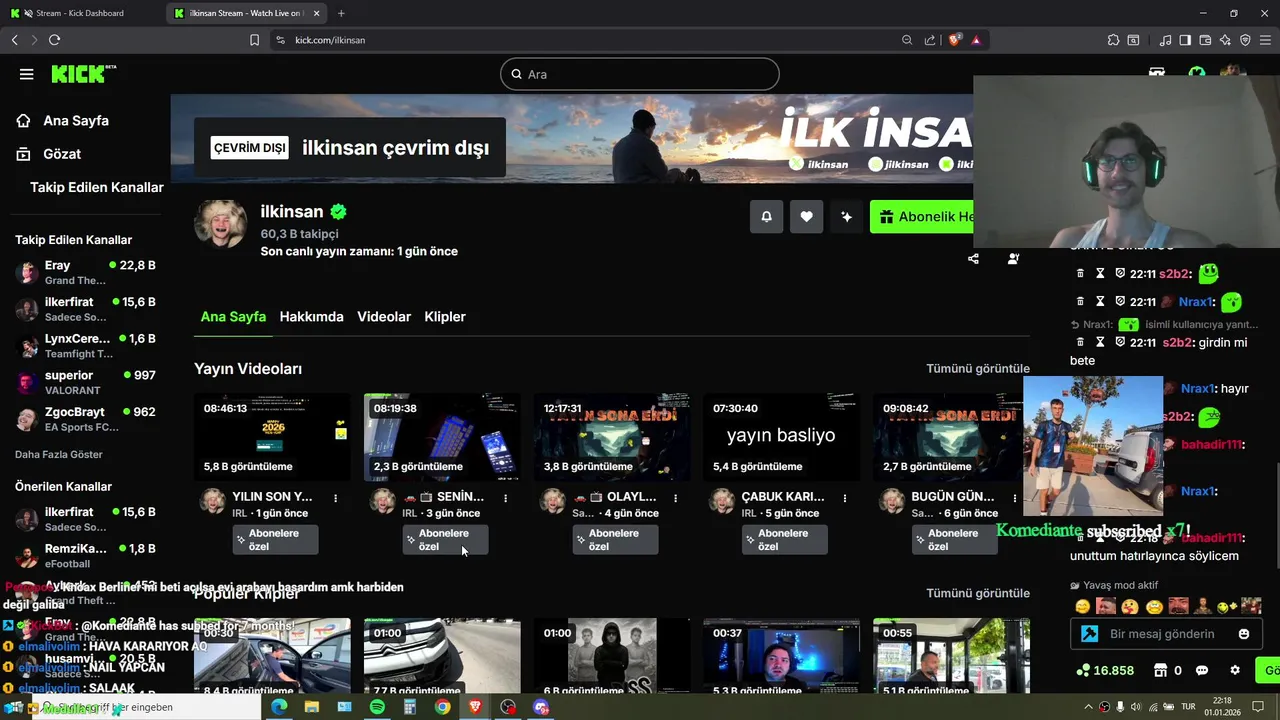Toggle notification bell for ilkinsan
The width and height of the screenshot is (1280, 720).
766,216
